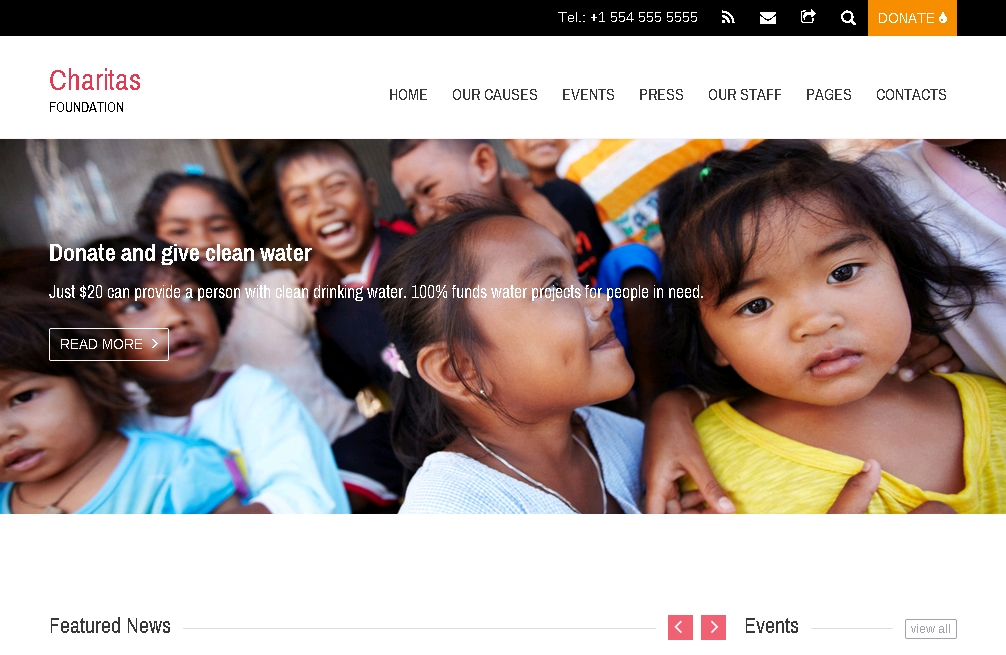This screenshot has width=1006, height=655.
Task: Click the share icon in top bar
Action: (808, 17)
